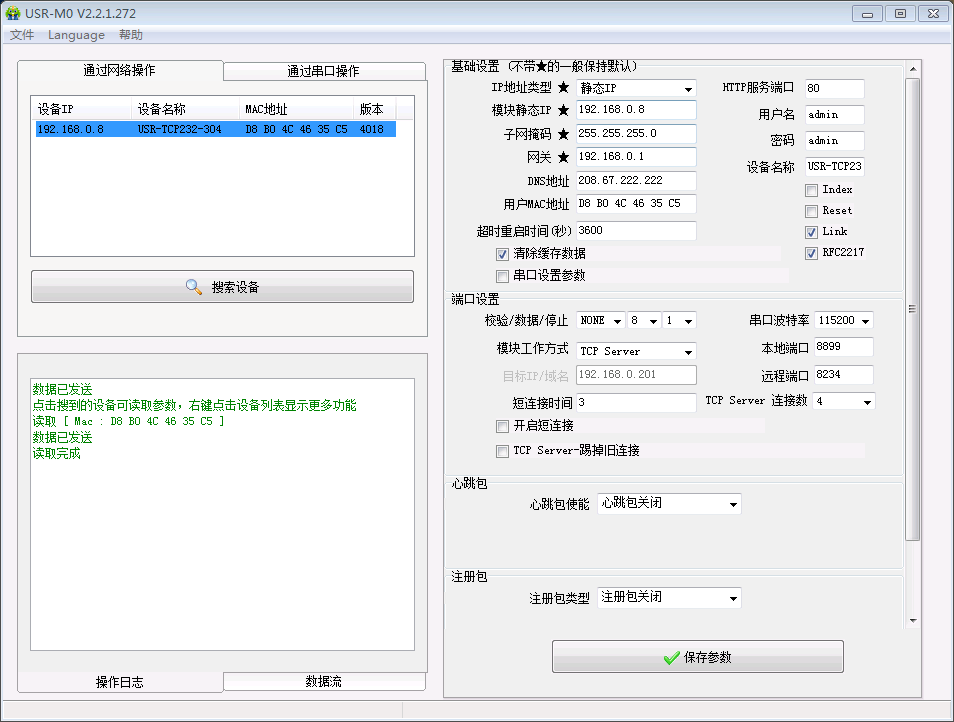Toggle the 清除缓存数据 checkbox

point(503,254)
